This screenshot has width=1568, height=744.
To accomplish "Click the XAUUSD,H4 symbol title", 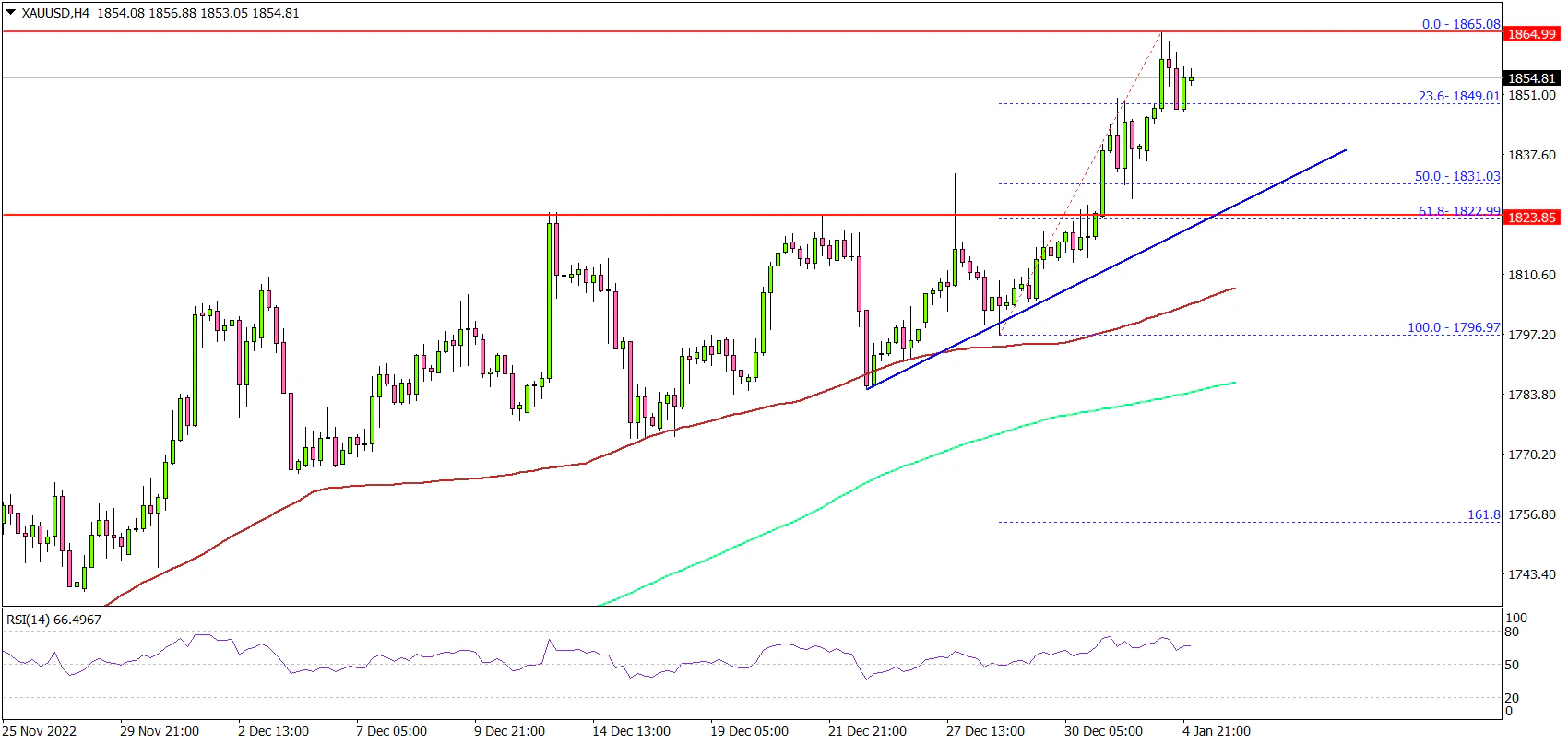I will click(55, 13).
